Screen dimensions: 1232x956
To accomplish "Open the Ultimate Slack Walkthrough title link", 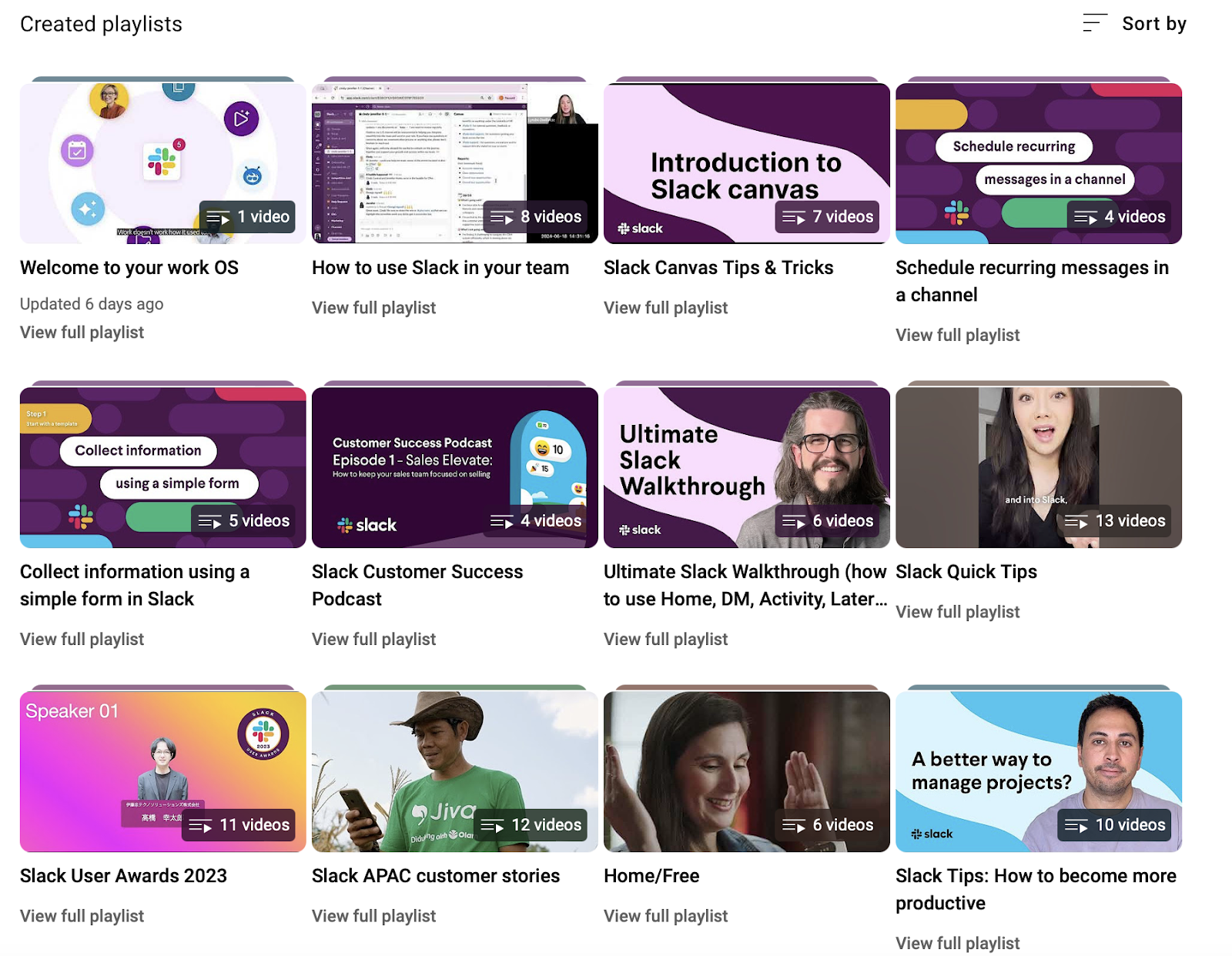I will pos(745,585).
